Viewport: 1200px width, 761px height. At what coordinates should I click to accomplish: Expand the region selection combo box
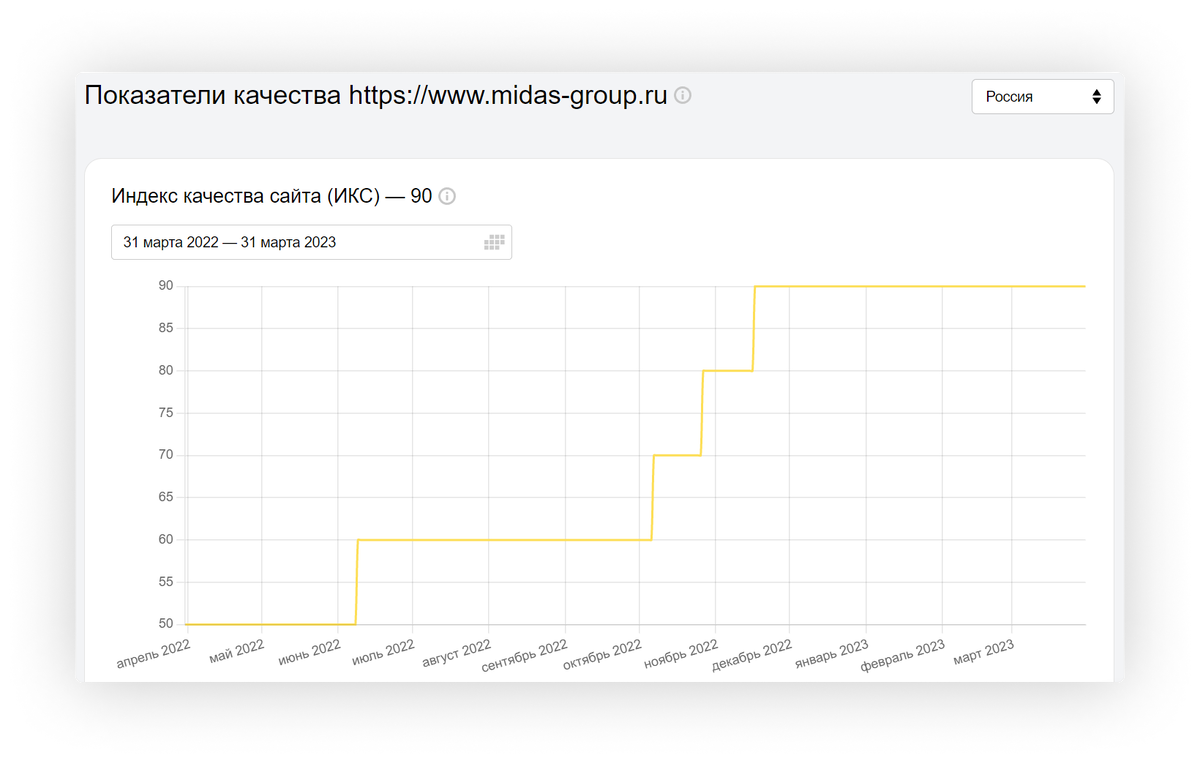pyautogui.click(x=1043, y=96)
